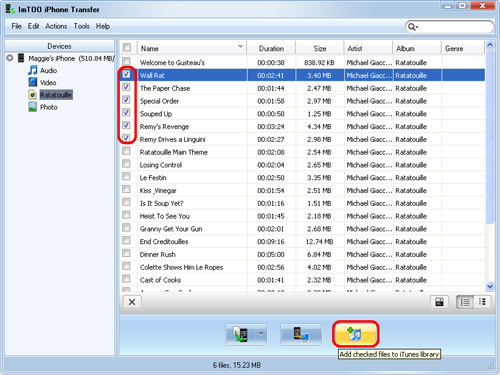The image size is (500, 375).
Task: Open the Actions menu
Action: tap(56, 26)
